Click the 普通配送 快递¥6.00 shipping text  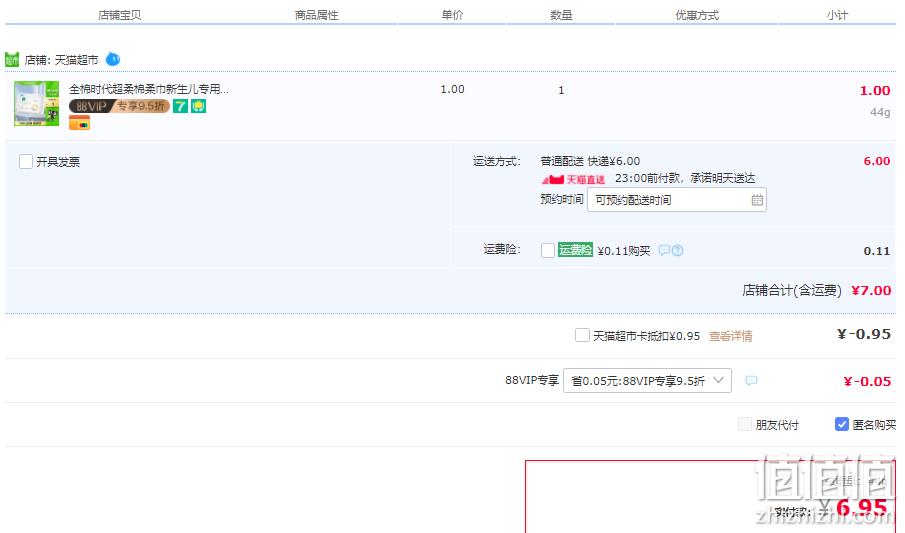pos(590,161)
